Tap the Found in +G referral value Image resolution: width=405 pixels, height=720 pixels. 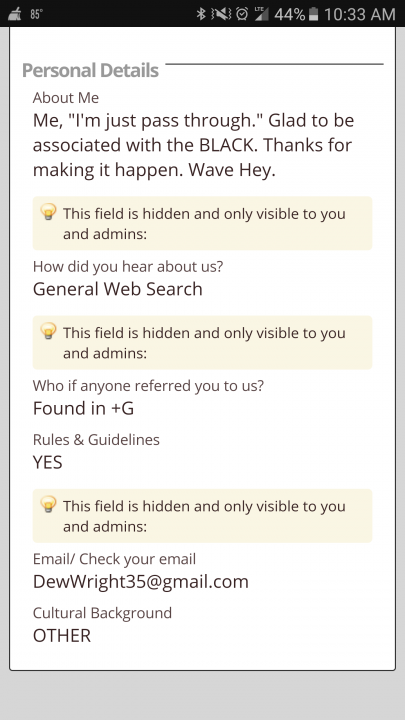pos(83,408)
